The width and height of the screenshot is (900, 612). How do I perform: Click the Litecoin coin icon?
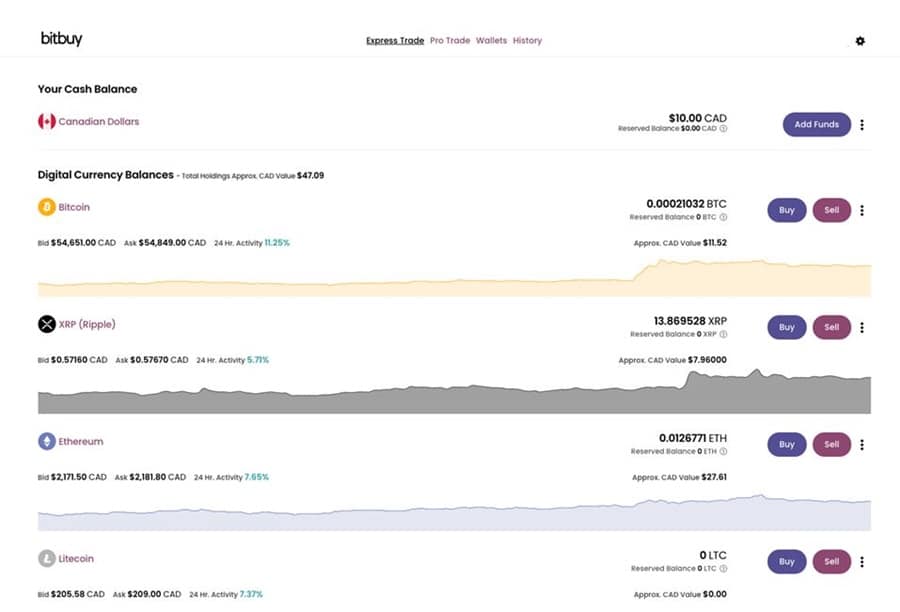click(x=46, y=558)
